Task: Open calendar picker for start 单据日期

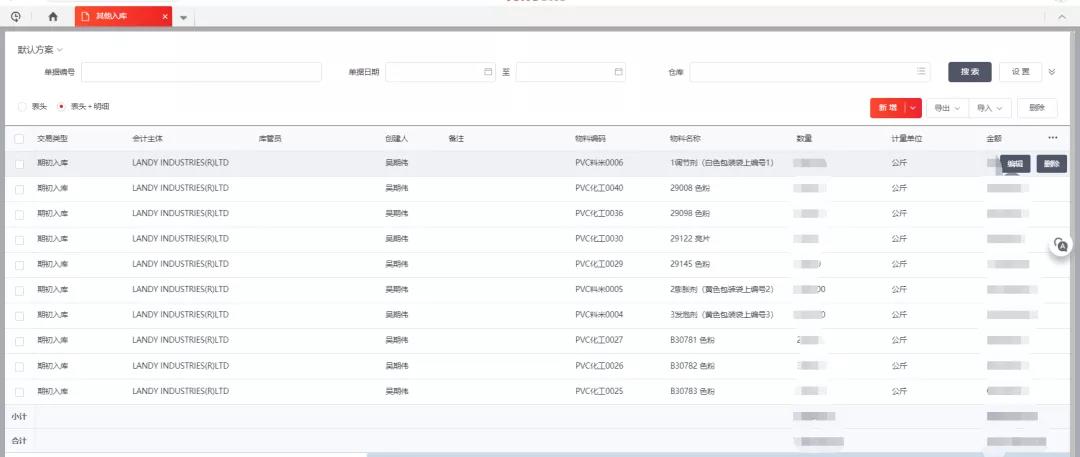Action: (x=488, y=72)
